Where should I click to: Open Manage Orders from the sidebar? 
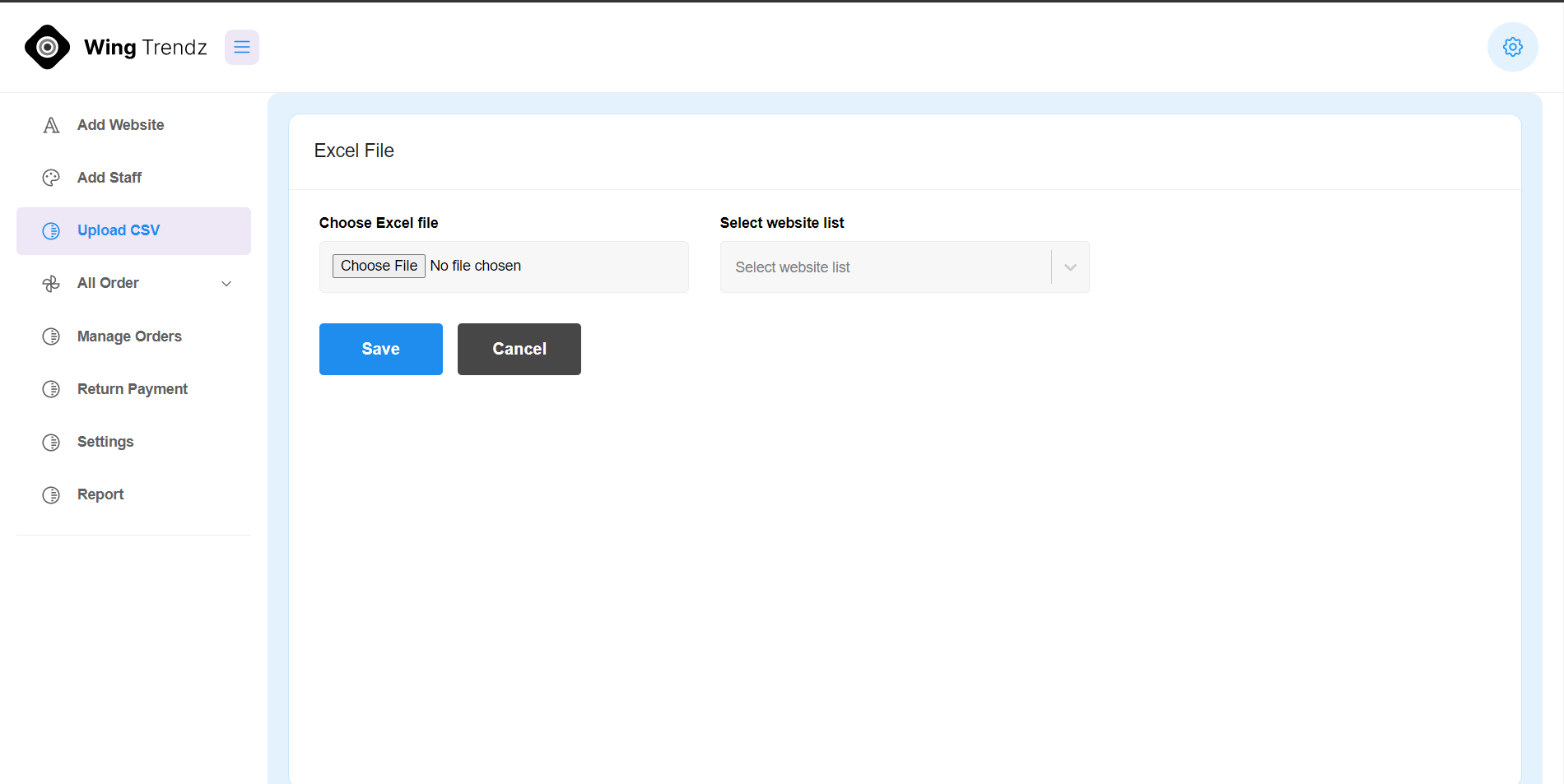tap(133, 336)
